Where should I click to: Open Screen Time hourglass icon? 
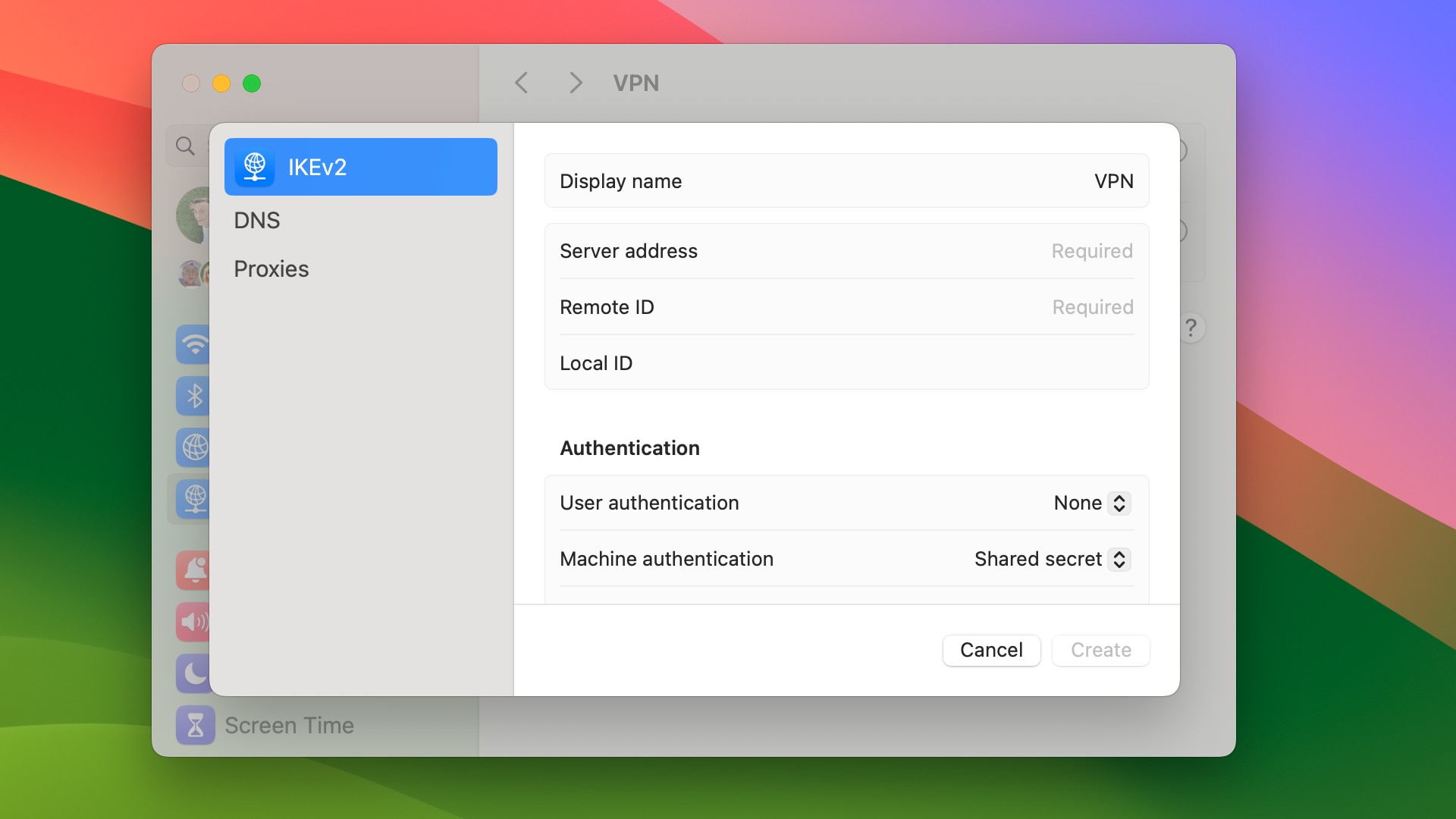point(196,725)
